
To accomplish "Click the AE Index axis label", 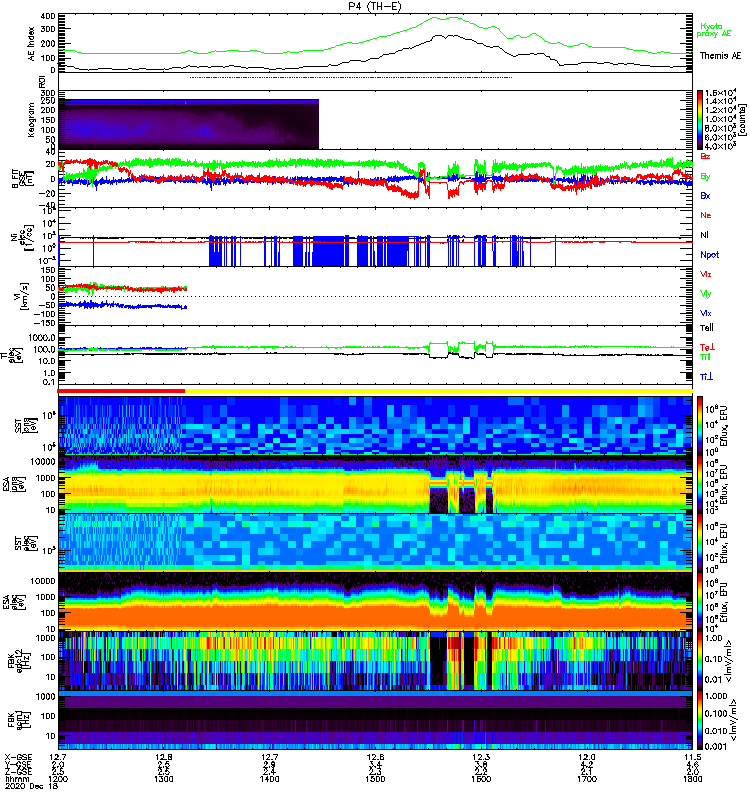I will (x=32, y=44).
